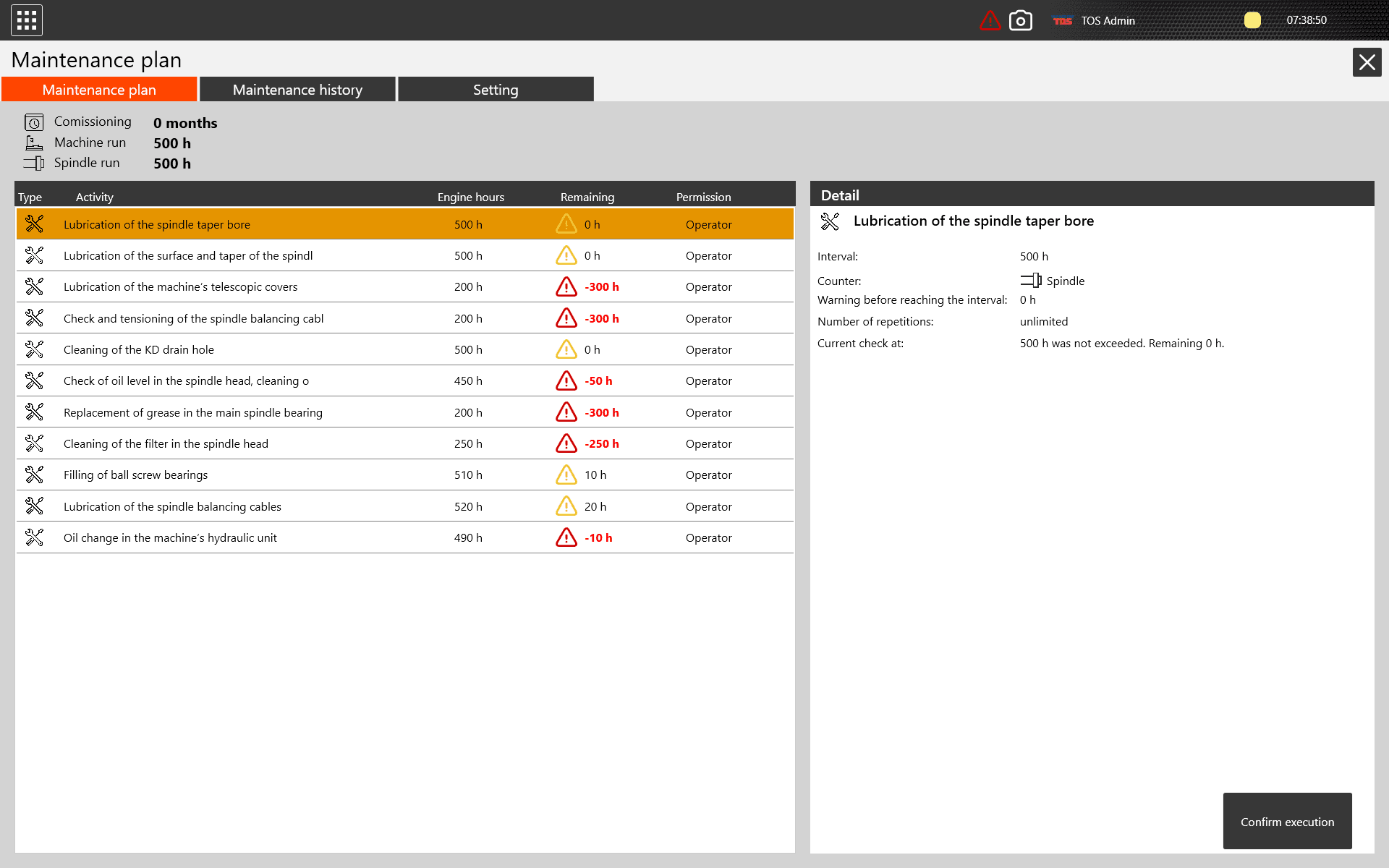Click wrench icon of KD drain hole row
Image resolution: width=1389 pixels, height=868 pixels.
tap(34, 349)
